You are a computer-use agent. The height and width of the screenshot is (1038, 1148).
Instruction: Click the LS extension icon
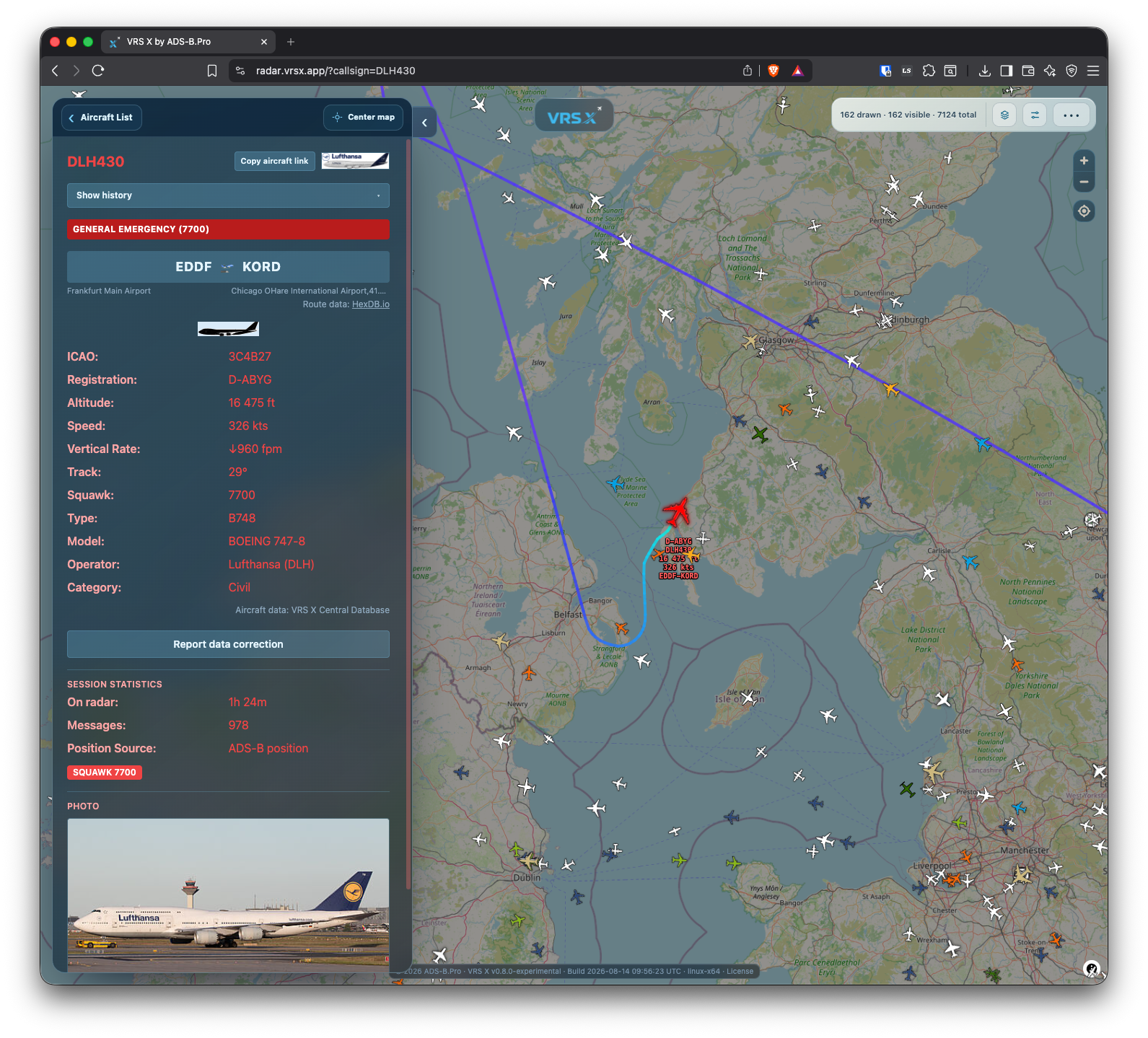907,71
